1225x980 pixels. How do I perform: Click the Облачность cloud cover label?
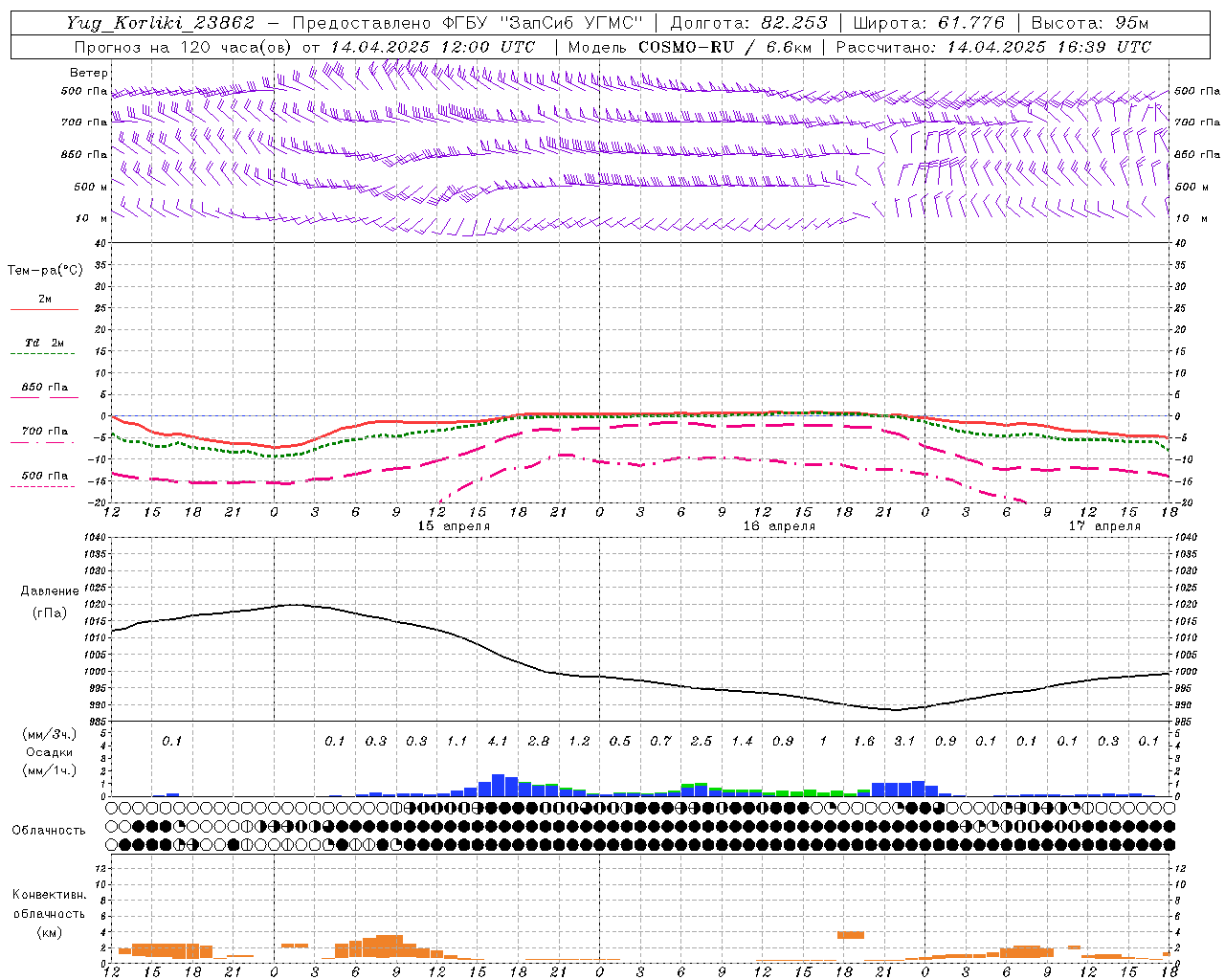[x=49, y=831]
